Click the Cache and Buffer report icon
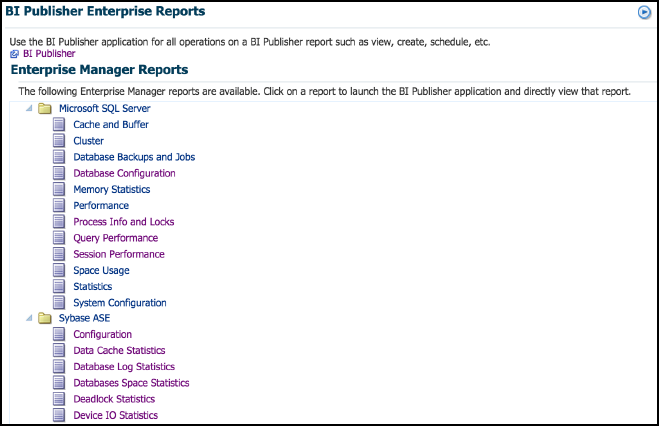 click(x=59, y=124)
